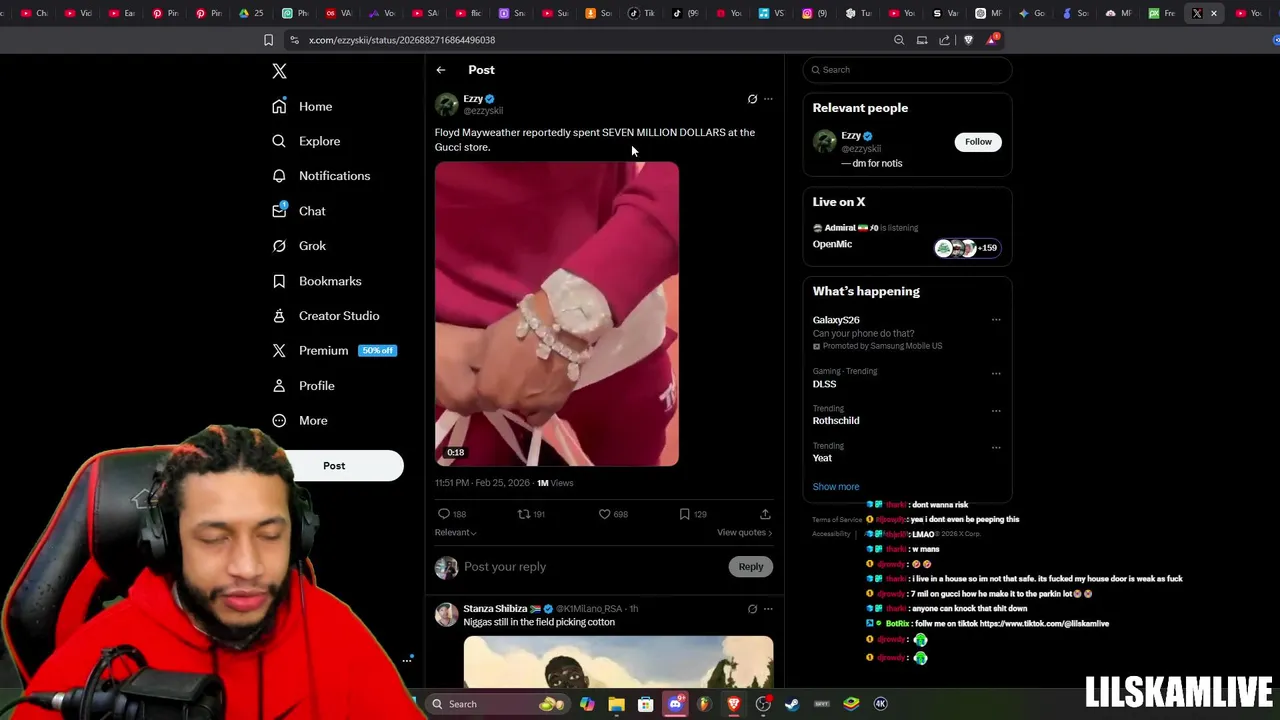Click the bookmark icon beside address bar
This screenshot has height=720, width=1280.
(x=268, y=40)
